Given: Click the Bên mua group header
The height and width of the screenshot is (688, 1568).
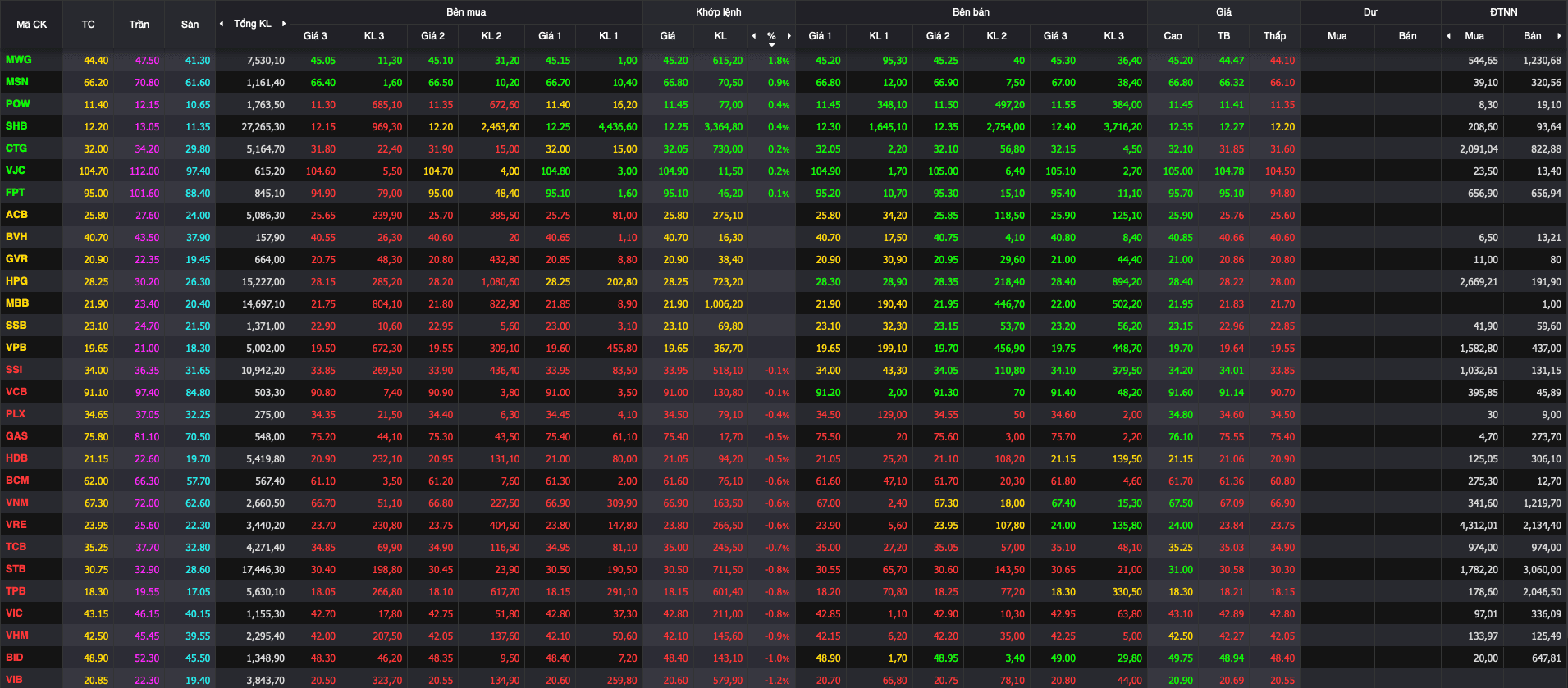Looking at the screenshot, I should (x=466, y=12).
